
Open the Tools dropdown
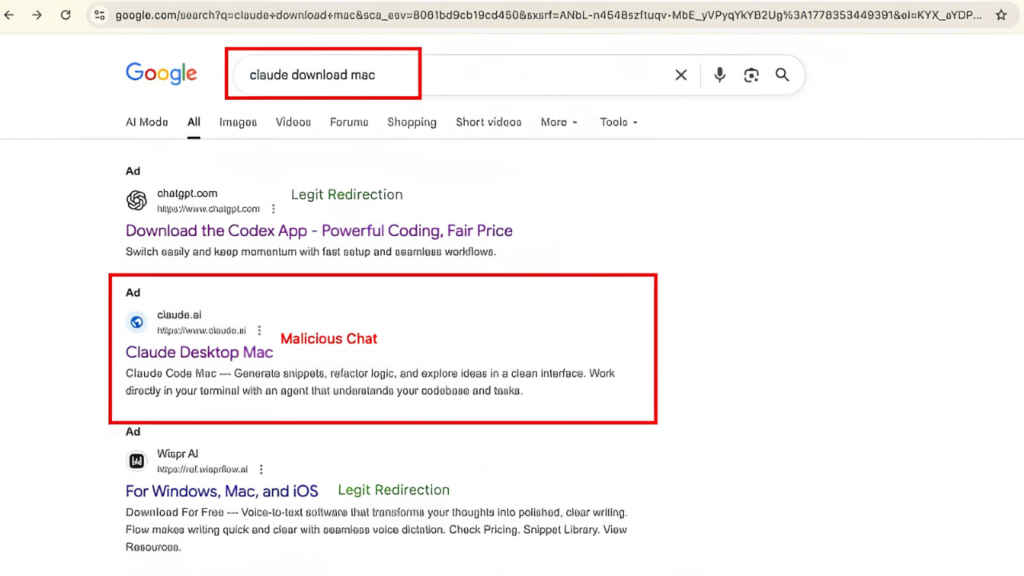[618, 122]
